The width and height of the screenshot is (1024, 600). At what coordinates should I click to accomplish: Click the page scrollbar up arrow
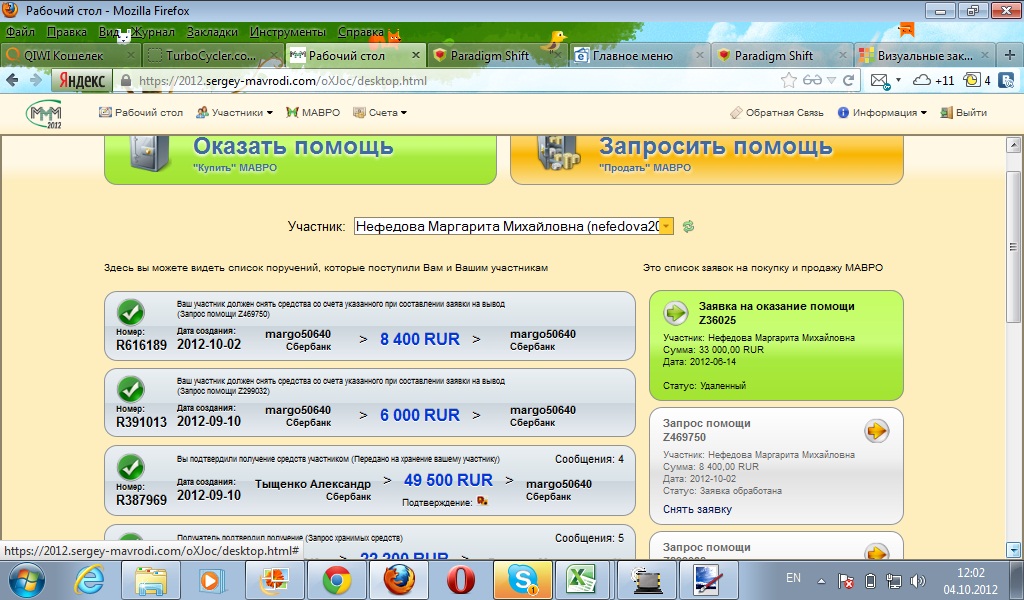tap(1014, 144)
